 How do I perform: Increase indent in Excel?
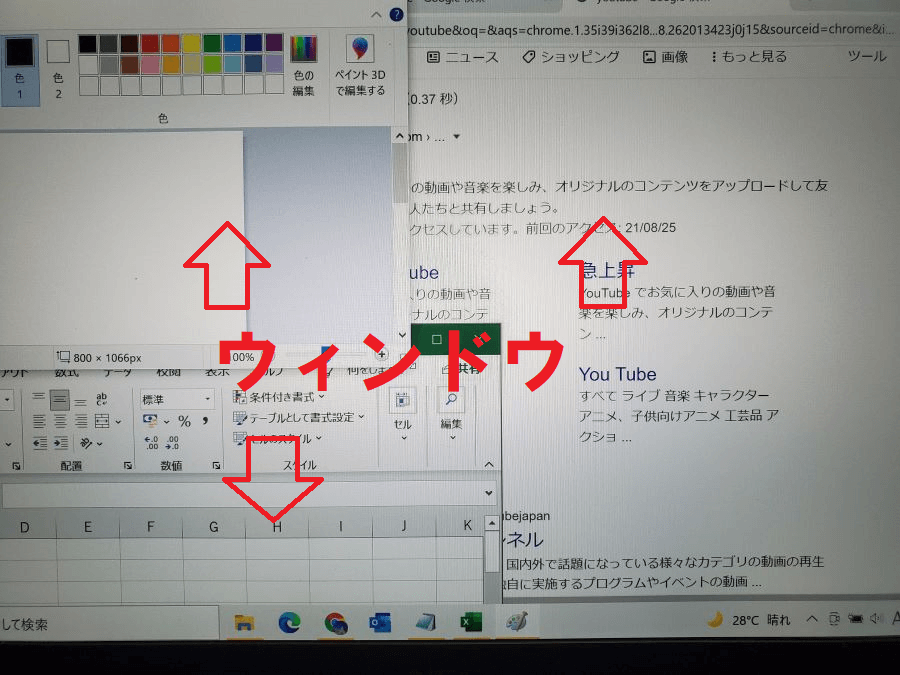tap(61, 443)
